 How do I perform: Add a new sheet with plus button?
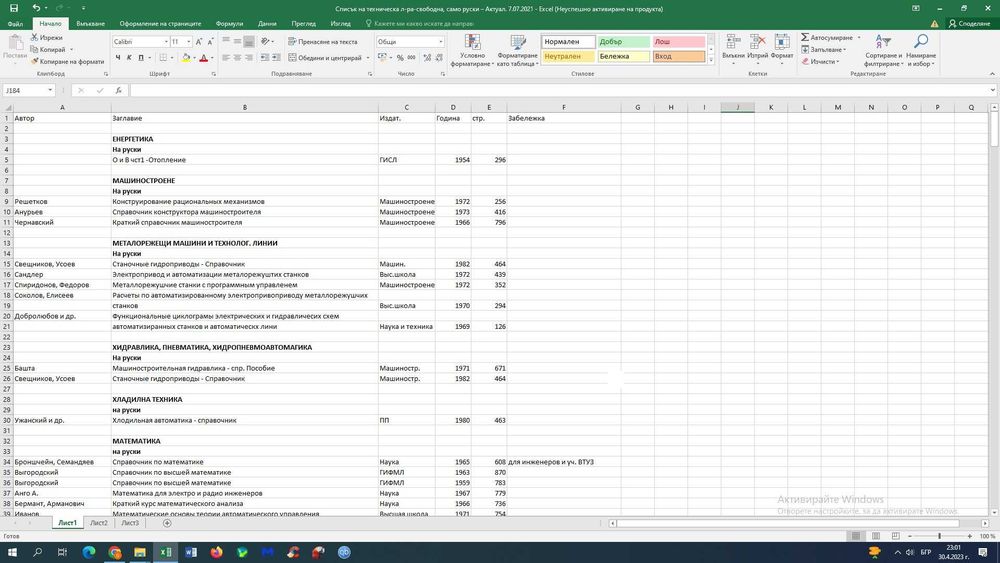pos(167,523)
